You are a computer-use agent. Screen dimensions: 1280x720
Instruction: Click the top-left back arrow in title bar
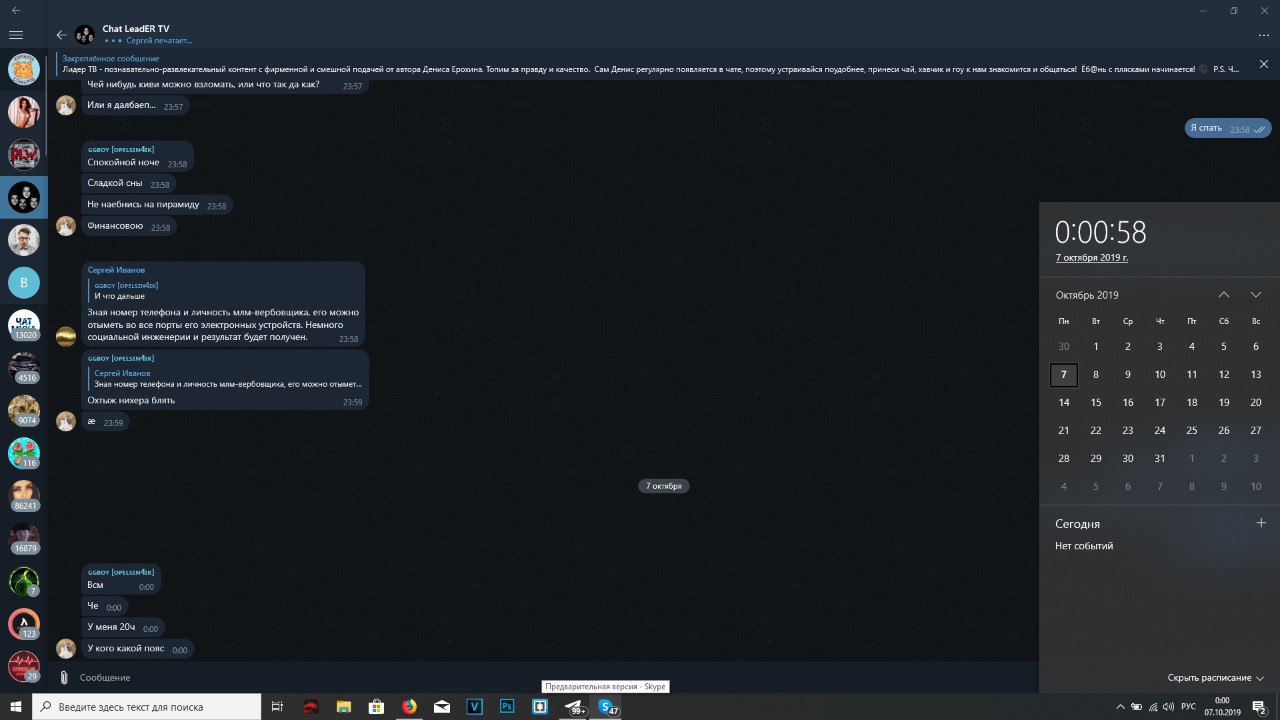(x=15, y=9)
